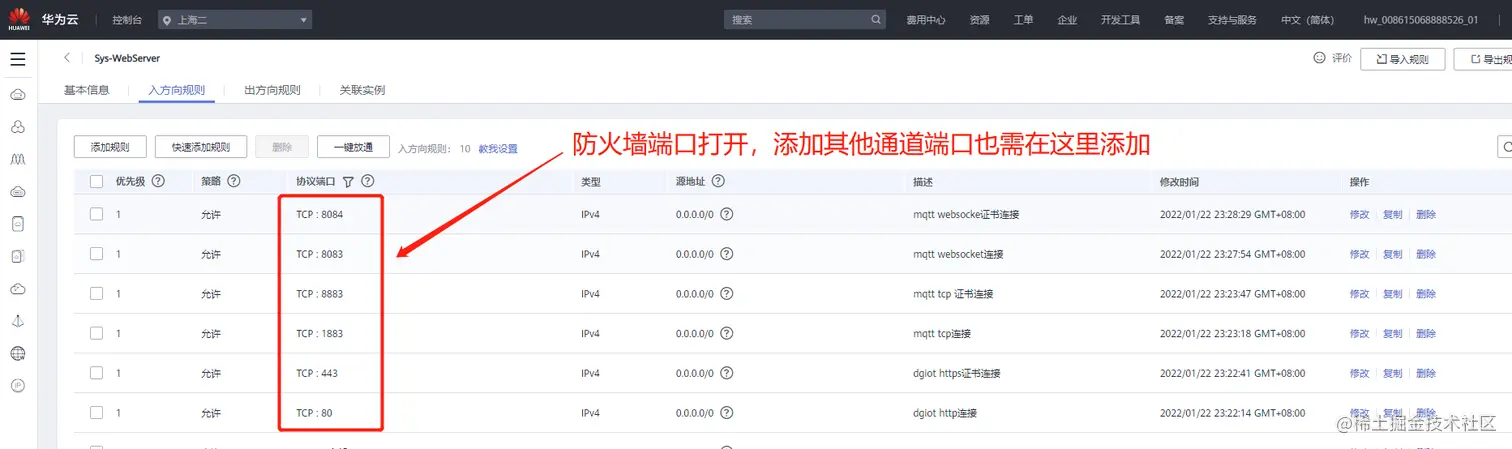This screenshot has height=449, width=1512.
Task: Click source address help icon in TCP 443 row
Action: point(727,373)
